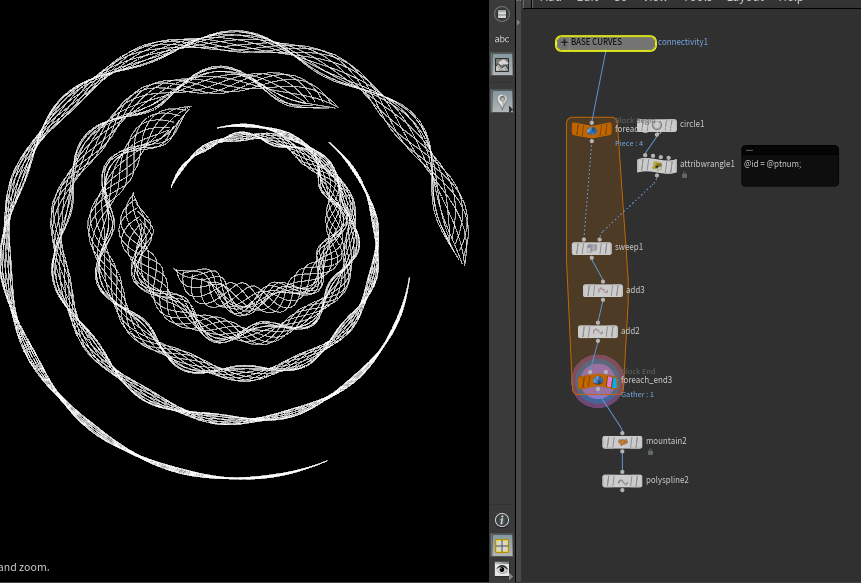The width and height of the screenshot is (861, 583).
Task: Select the polyspline2 node icon
Action: pos(622,481)
